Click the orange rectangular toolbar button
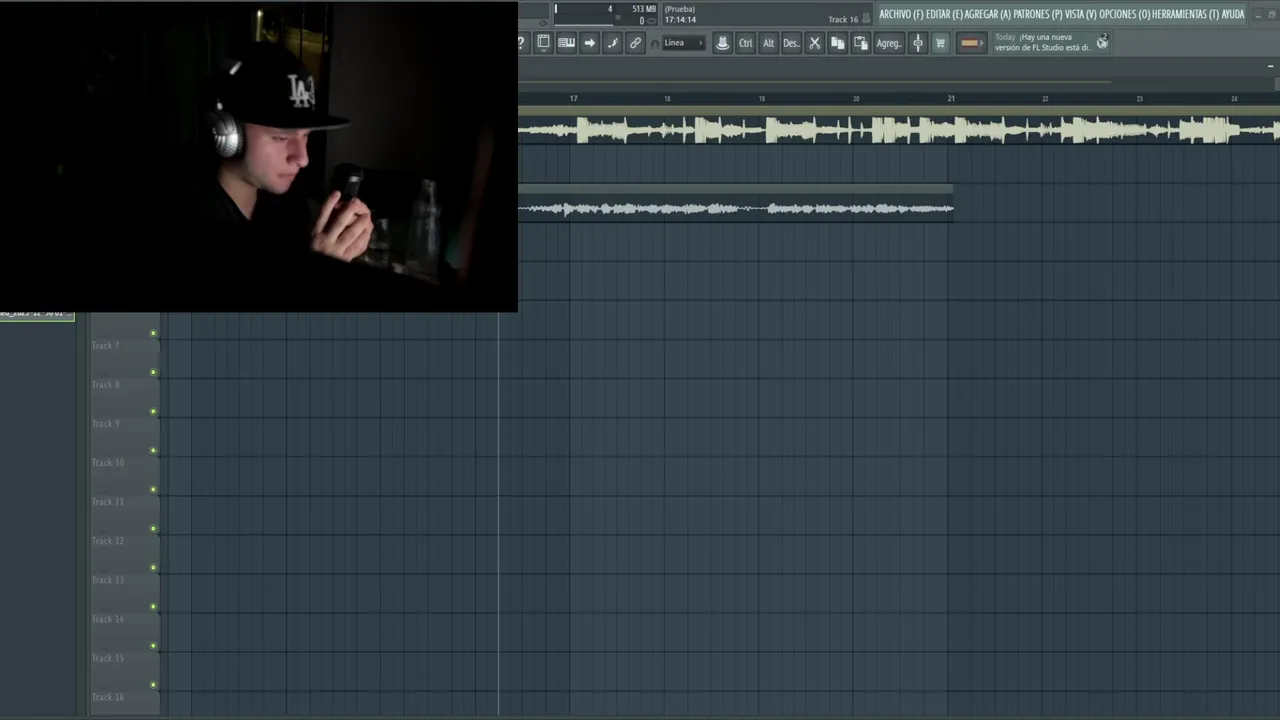 pyautogui.click(x=970, y=43)
